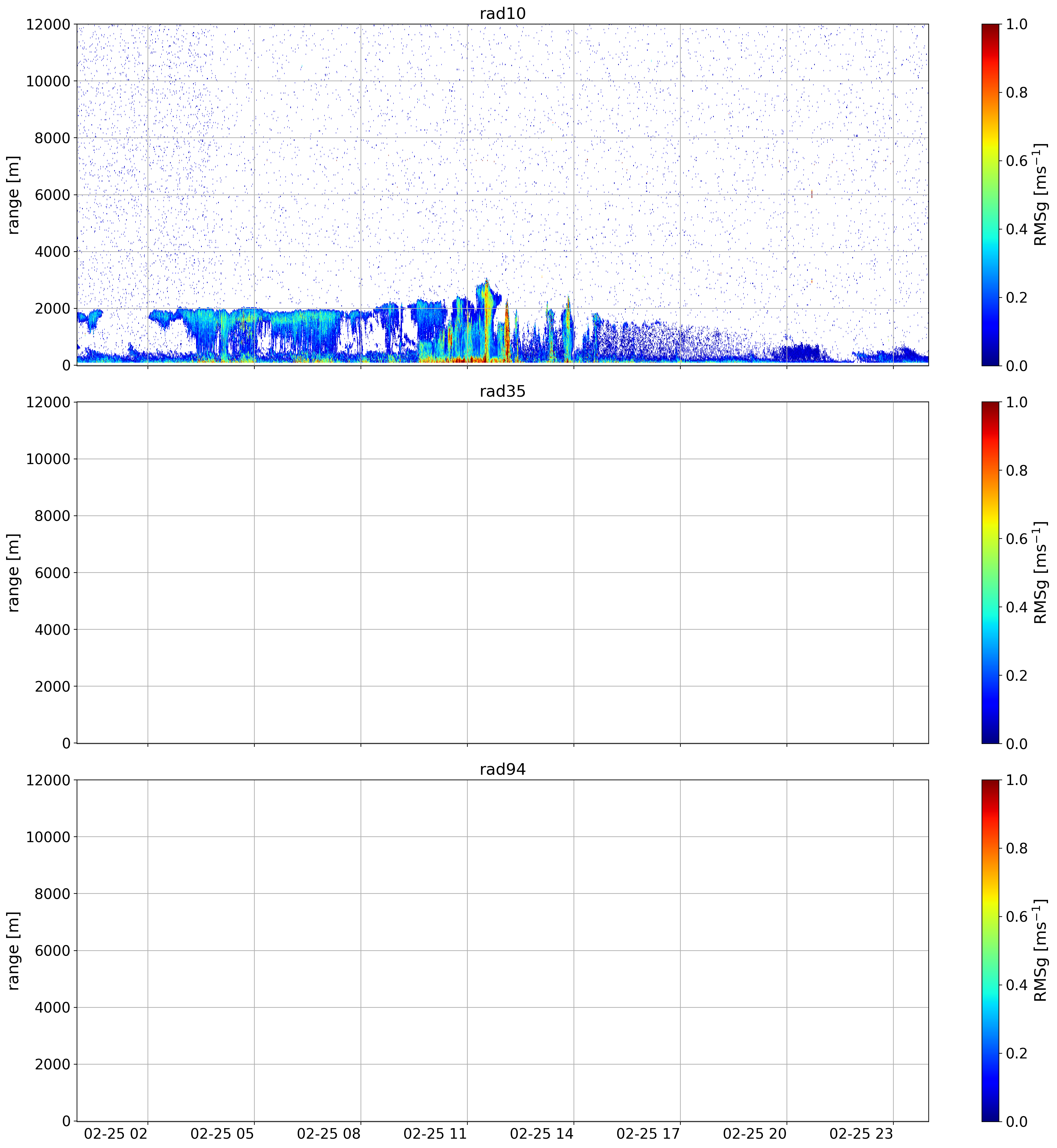Click the 0.8 tick on rad35 colorbar
The width and height of the screenshot is (1057, 1148).
(1016, 470)
